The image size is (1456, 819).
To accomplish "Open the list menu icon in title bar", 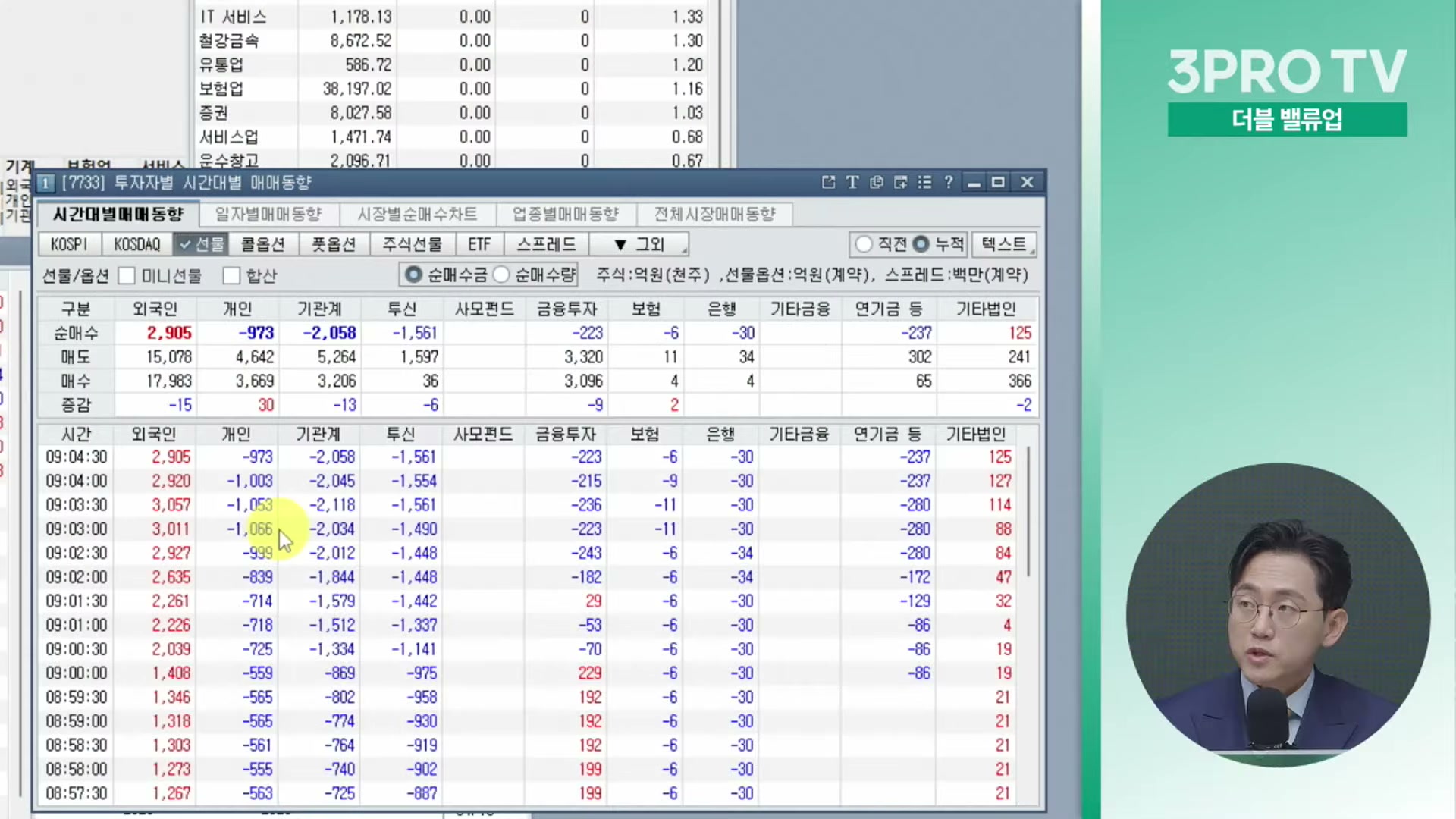I will tap(924, 183).
